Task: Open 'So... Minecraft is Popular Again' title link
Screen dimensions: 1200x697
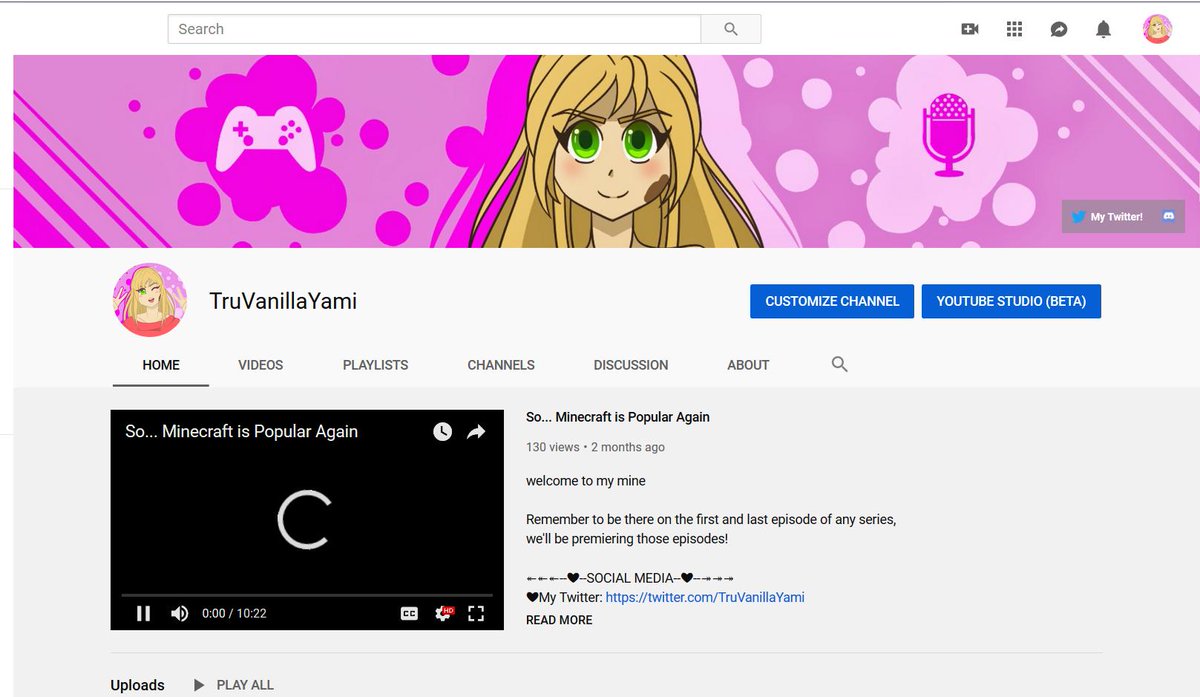Action: click(x=618, y=417)
